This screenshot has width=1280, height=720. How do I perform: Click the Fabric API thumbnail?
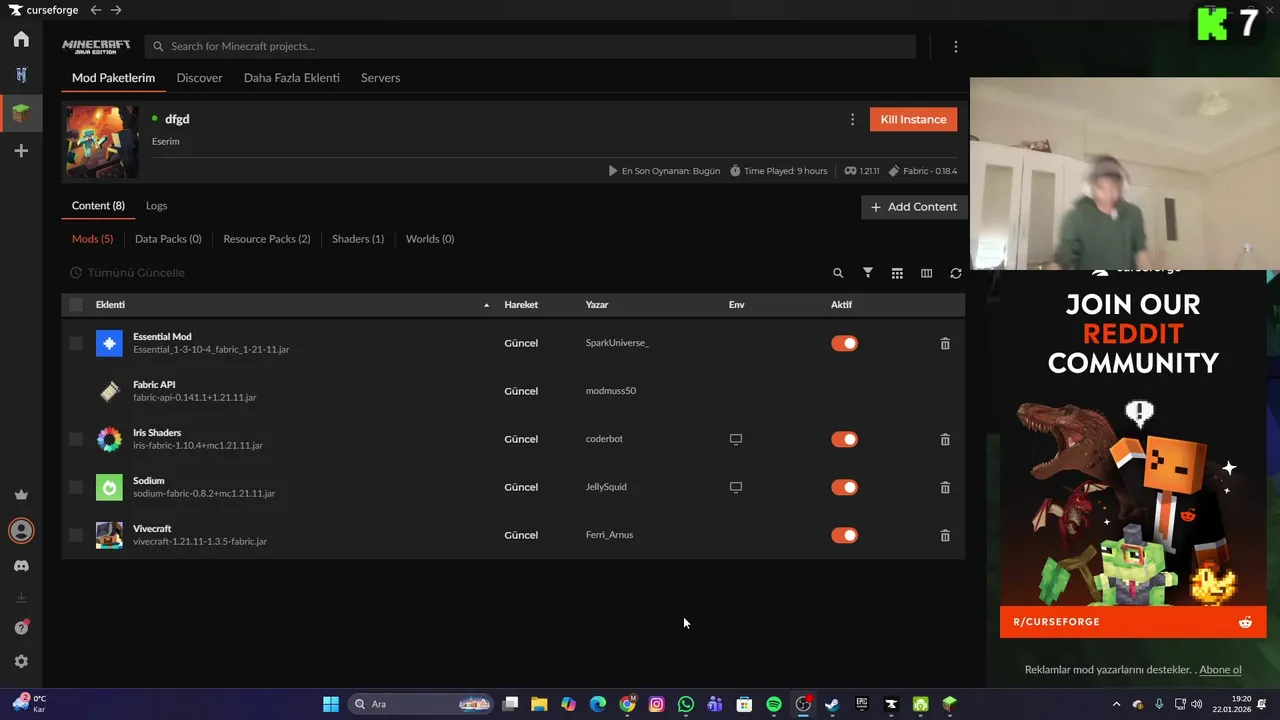109,391
